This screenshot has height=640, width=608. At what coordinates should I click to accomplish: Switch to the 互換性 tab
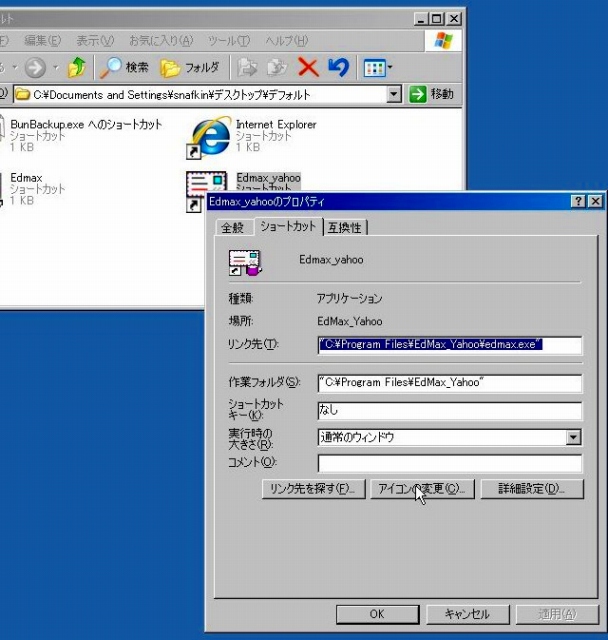(344, 227)
